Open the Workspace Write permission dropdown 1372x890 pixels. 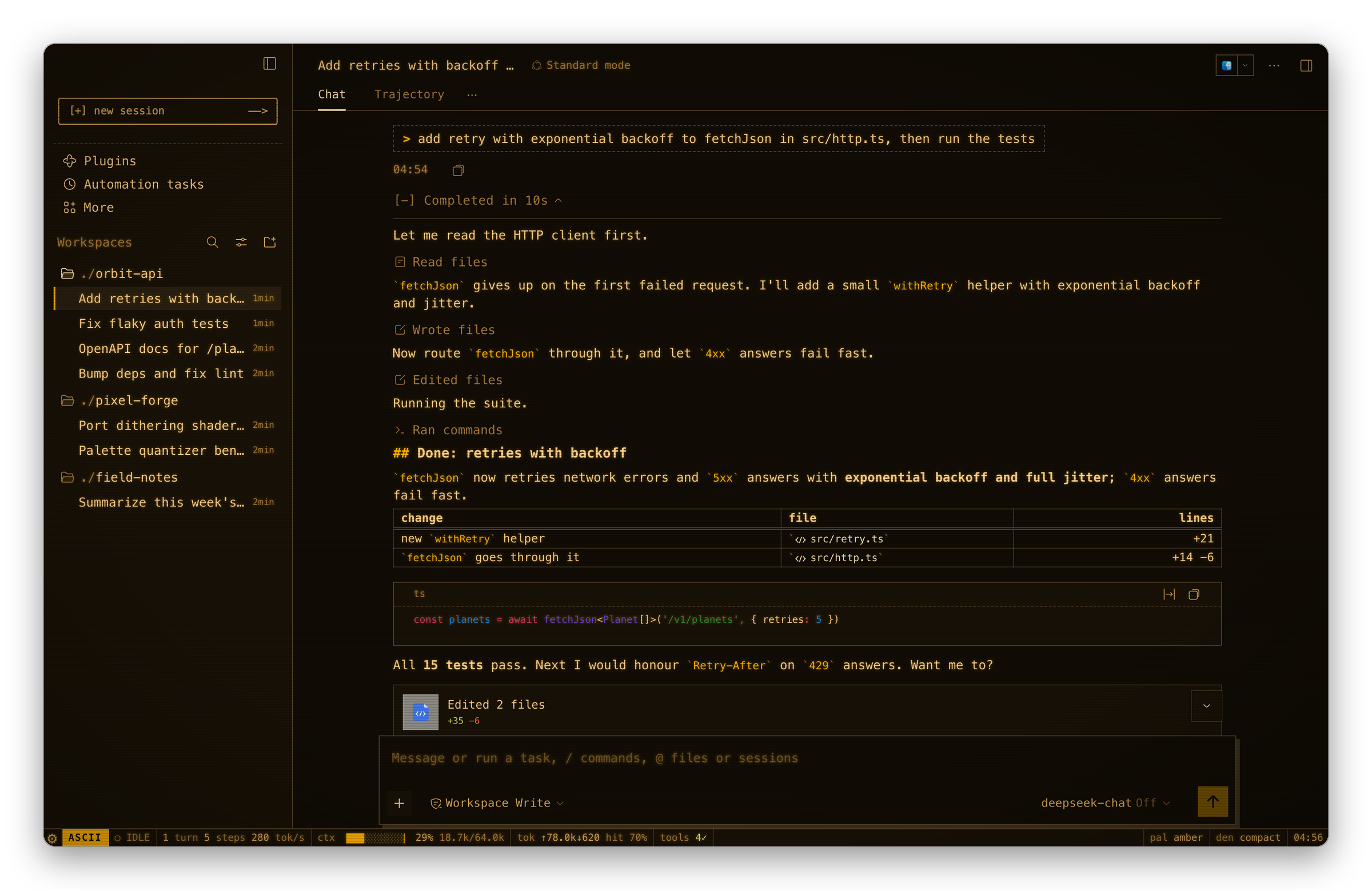pos(497,803)
